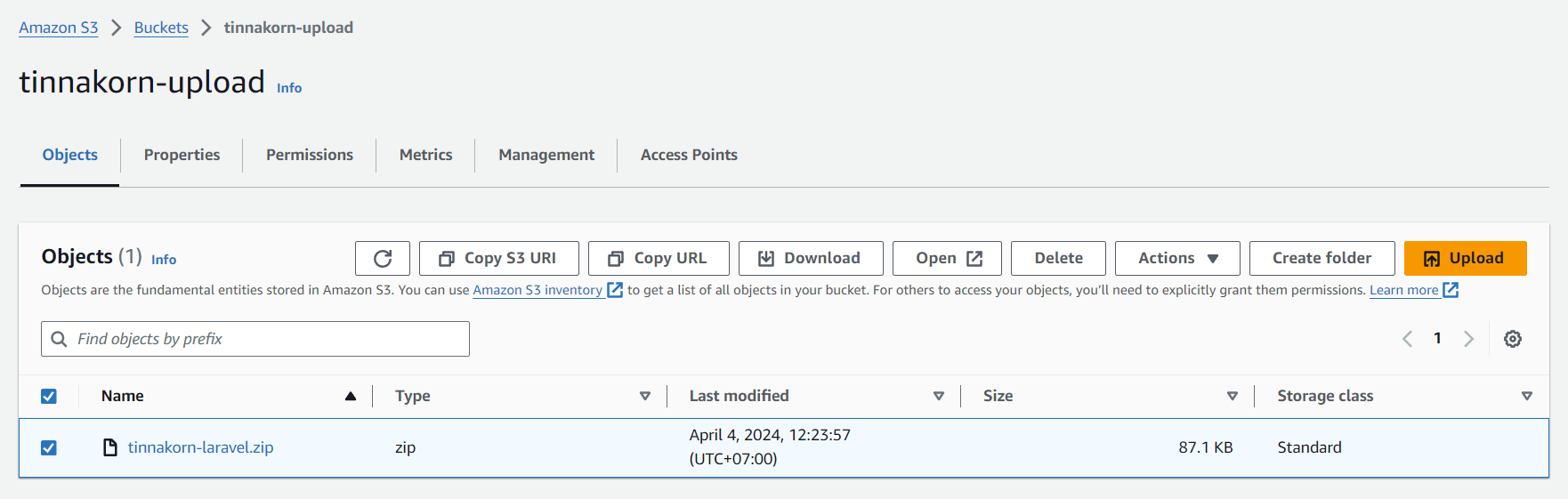Image resolution: width=1568 pixels, height=499 pixels.
Task: Open table preferences gear icon
Action: click(1513, 339)
